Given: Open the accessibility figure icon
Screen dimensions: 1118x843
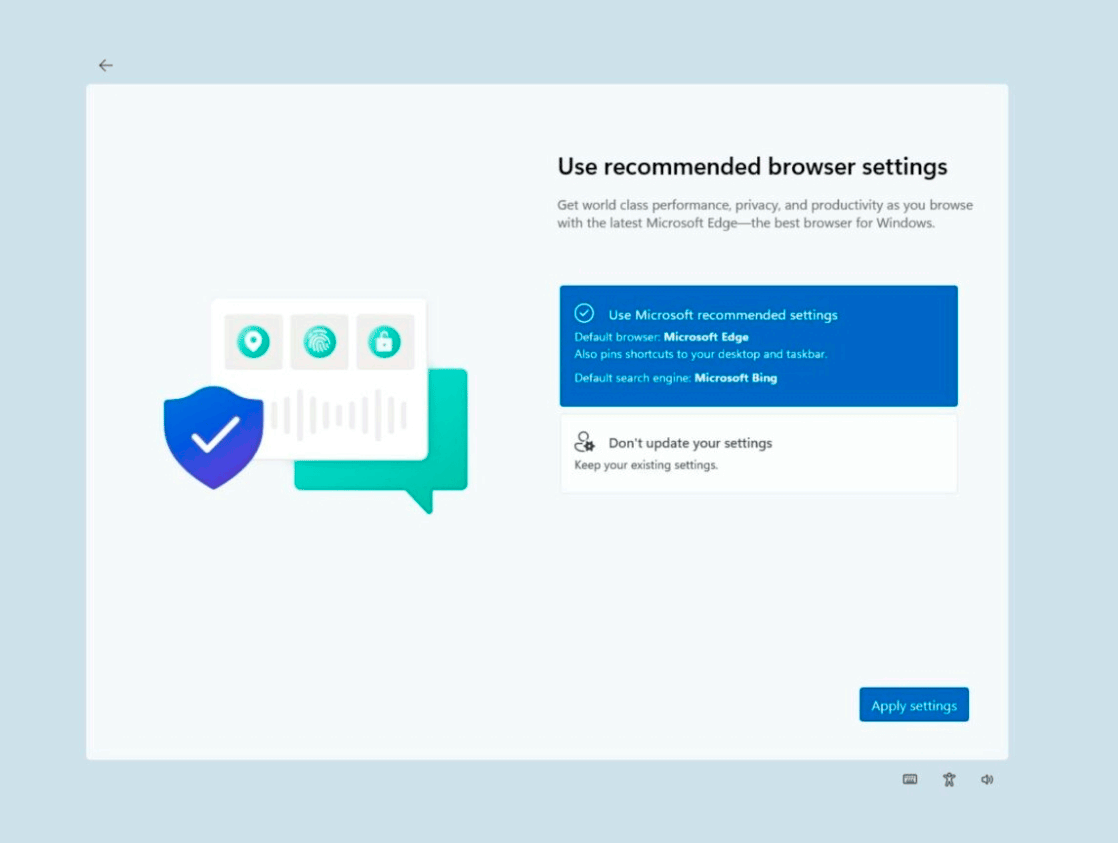Looking at the screenshot, I should pos(949,780).
